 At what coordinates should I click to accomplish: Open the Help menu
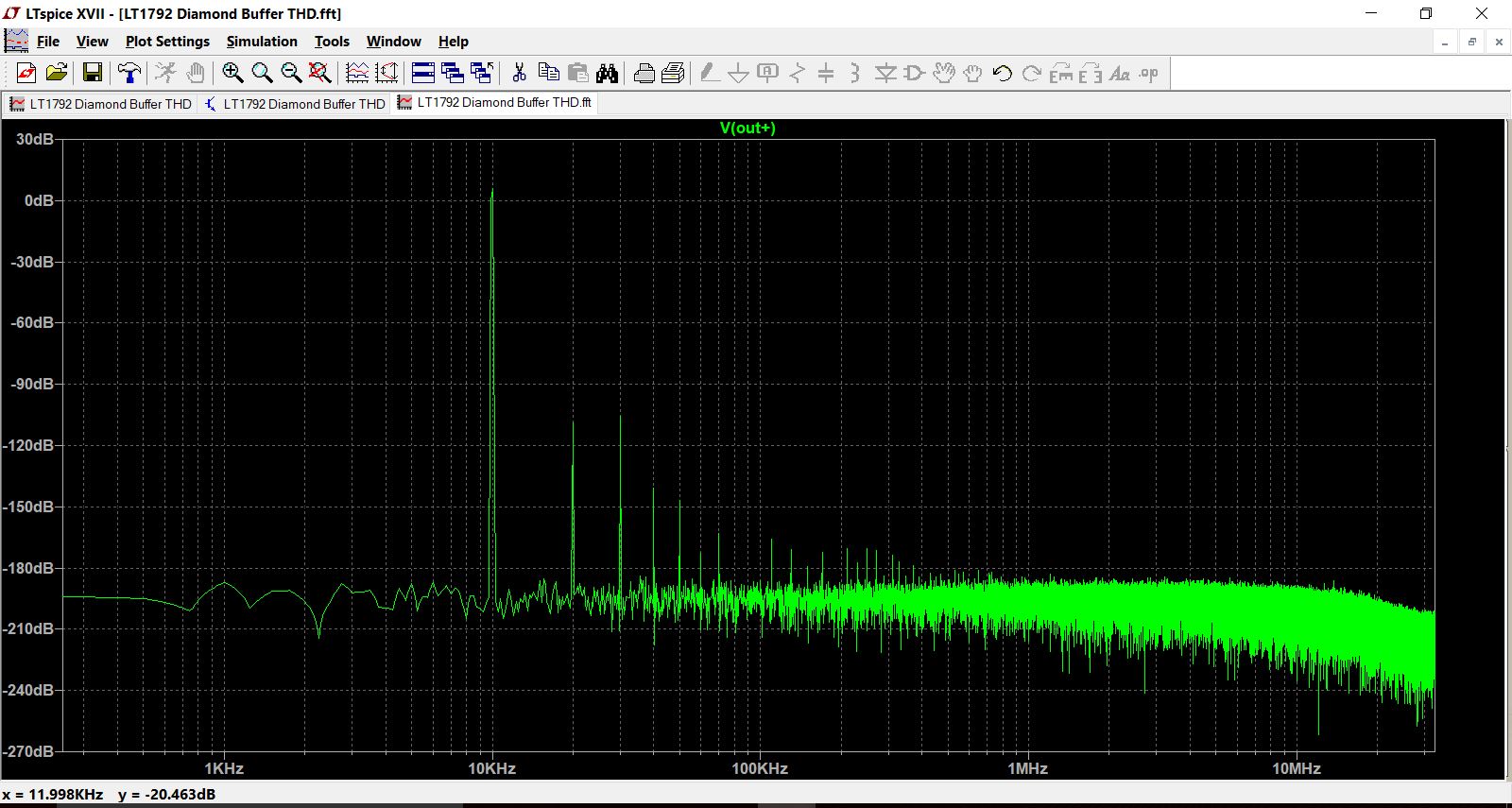tap(454, 42)
